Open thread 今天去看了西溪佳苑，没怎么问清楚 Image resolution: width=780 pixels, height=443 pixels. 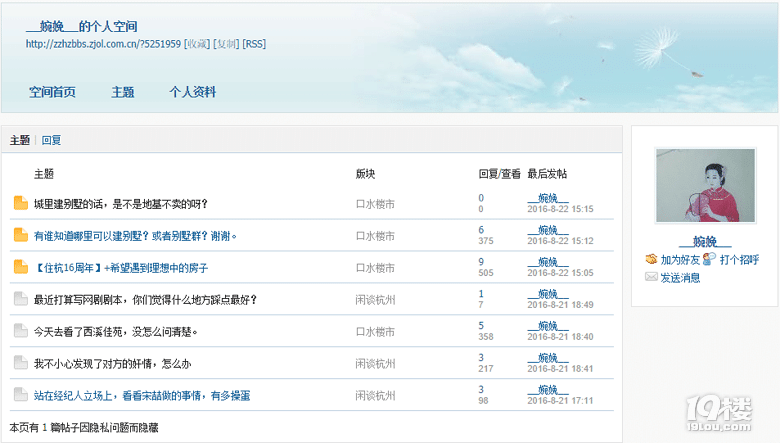115,332
